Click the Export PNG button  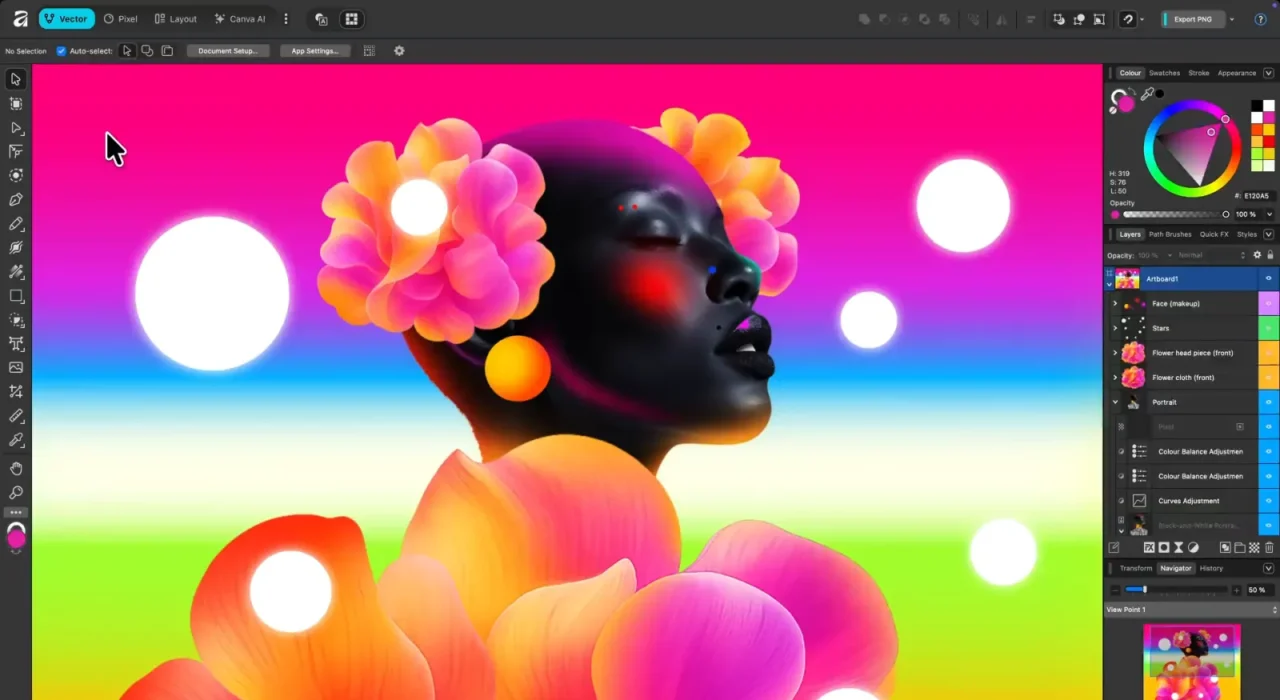(x=1193, y=19)
